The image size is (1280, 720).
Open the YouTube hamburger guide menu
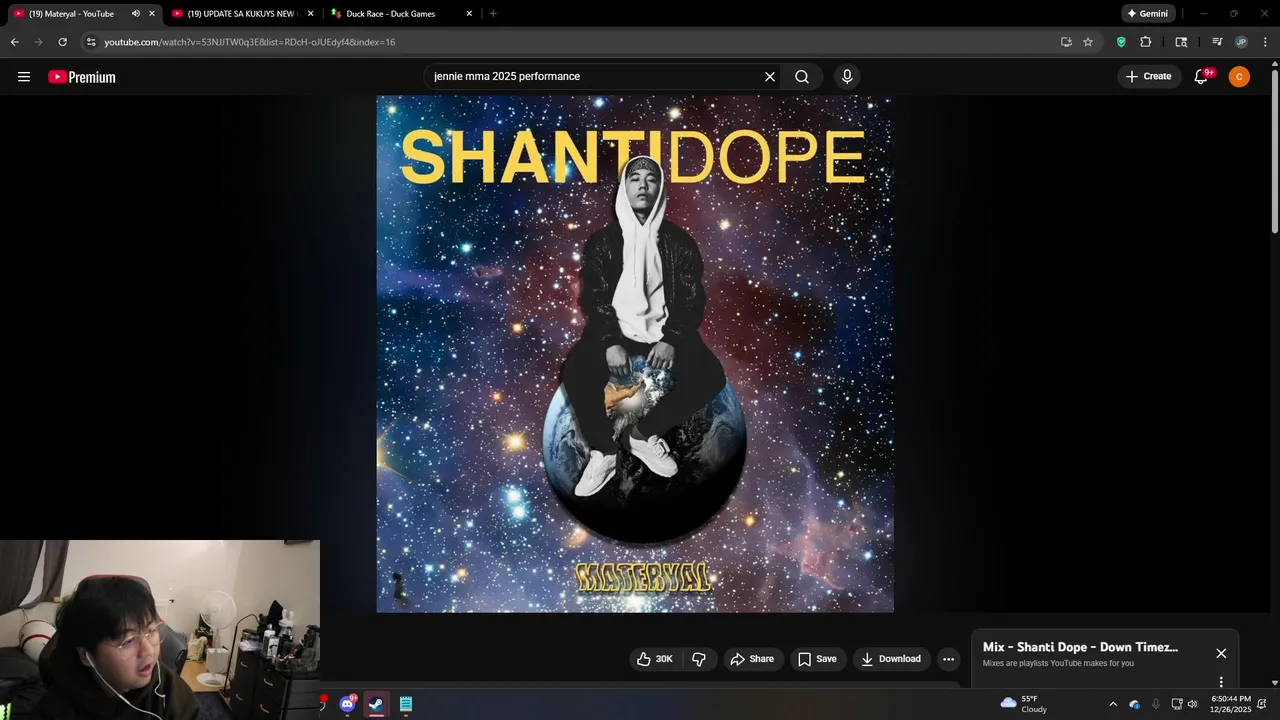(24, 77)
